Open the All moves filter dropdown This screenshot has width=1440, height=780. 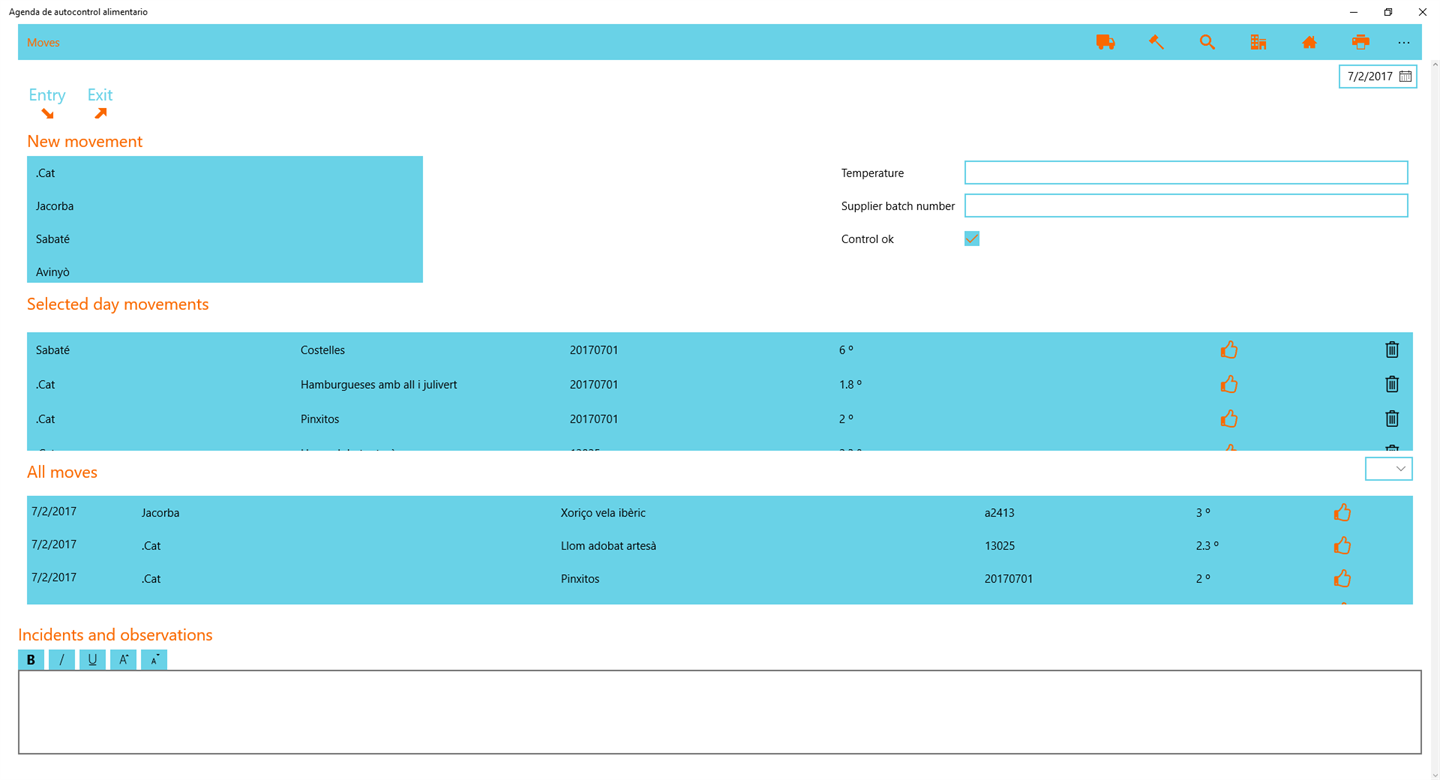(1389, 469)
